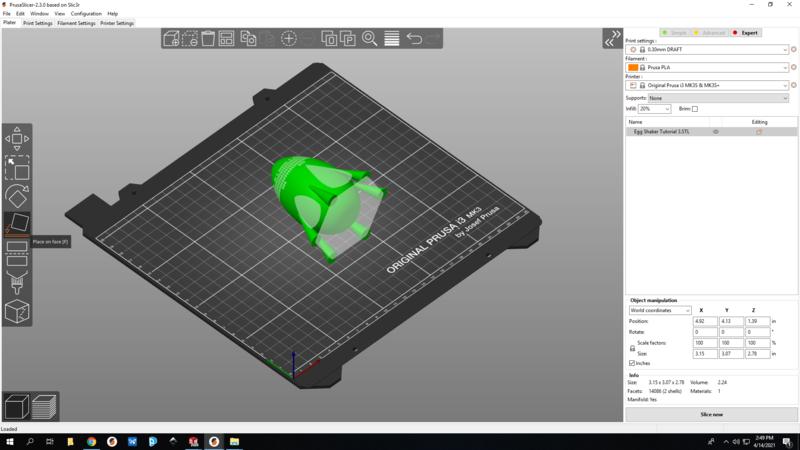The width and height of the screenshot is (800, 450).
Task: Open the Supports dropdown set to None
Action: click(x=718, y=98)
